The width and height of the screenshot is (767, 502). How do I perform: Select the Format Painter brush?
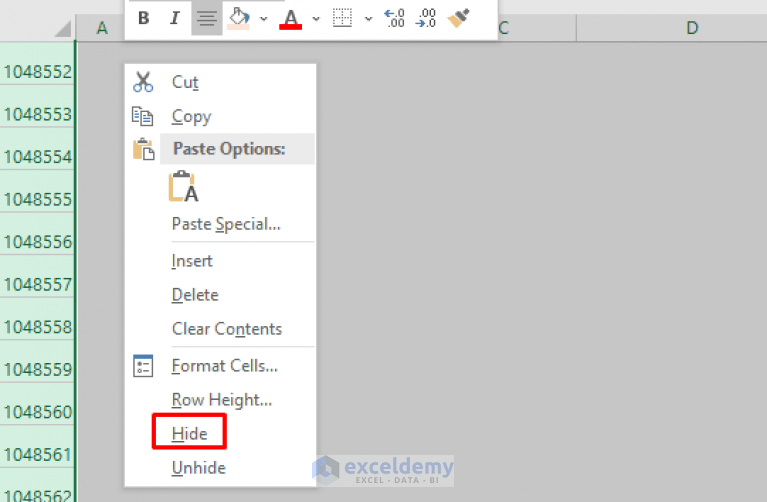click(x=458, y=18)
